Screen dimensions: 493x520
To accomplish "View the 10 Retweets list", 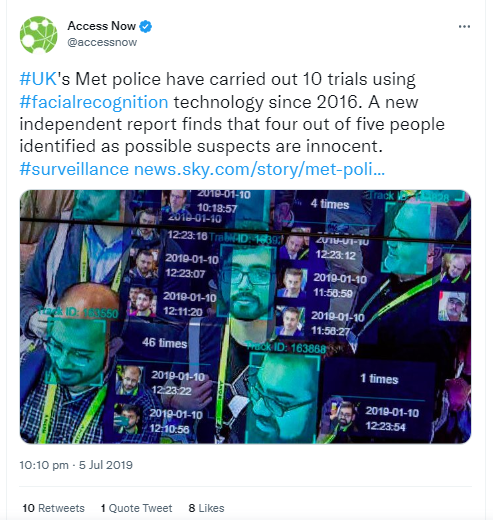I will (x=53, y=508).
